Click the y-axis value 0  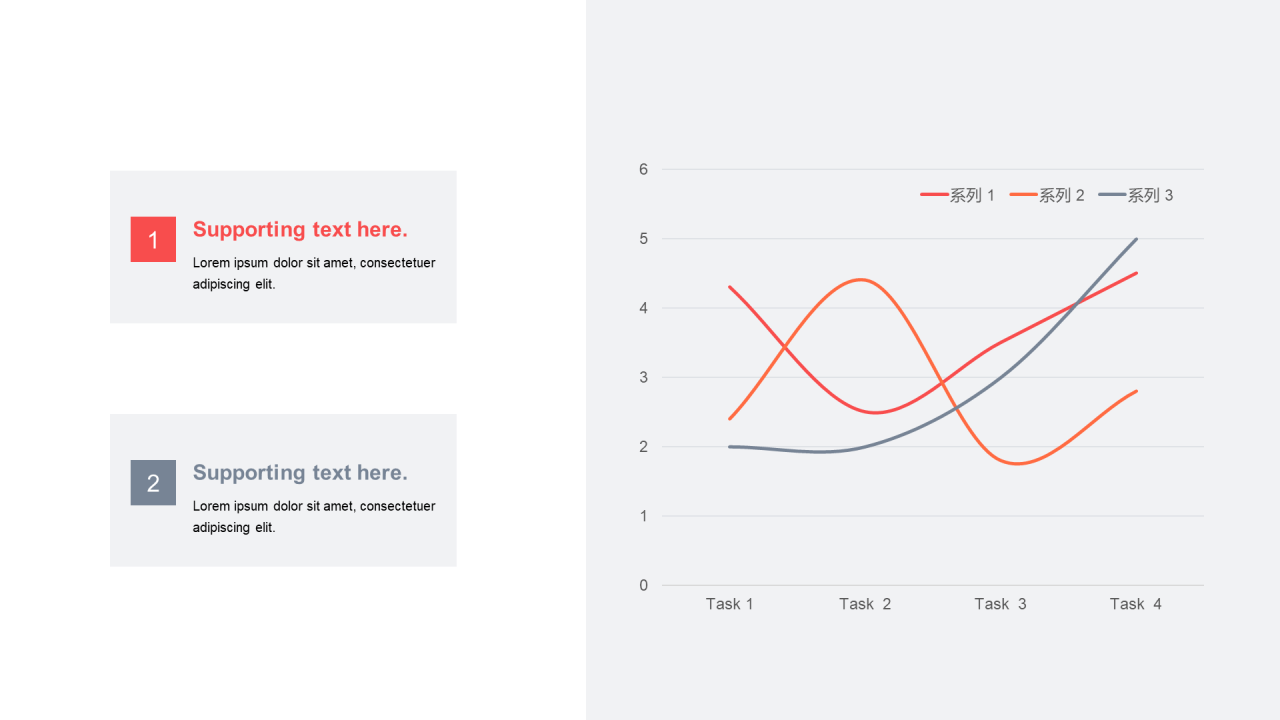coord(644,586)
